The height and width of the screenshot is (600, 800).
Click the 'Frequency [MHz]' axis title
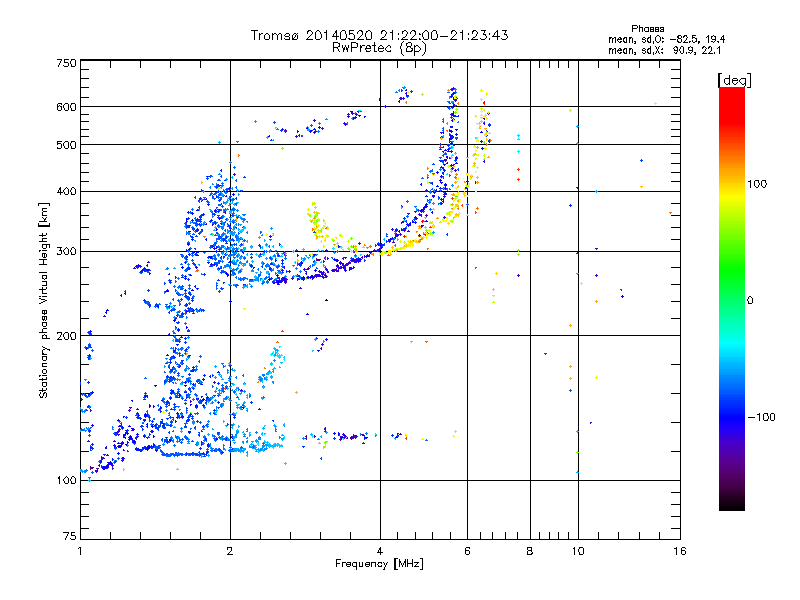click(x=380, y=564)
